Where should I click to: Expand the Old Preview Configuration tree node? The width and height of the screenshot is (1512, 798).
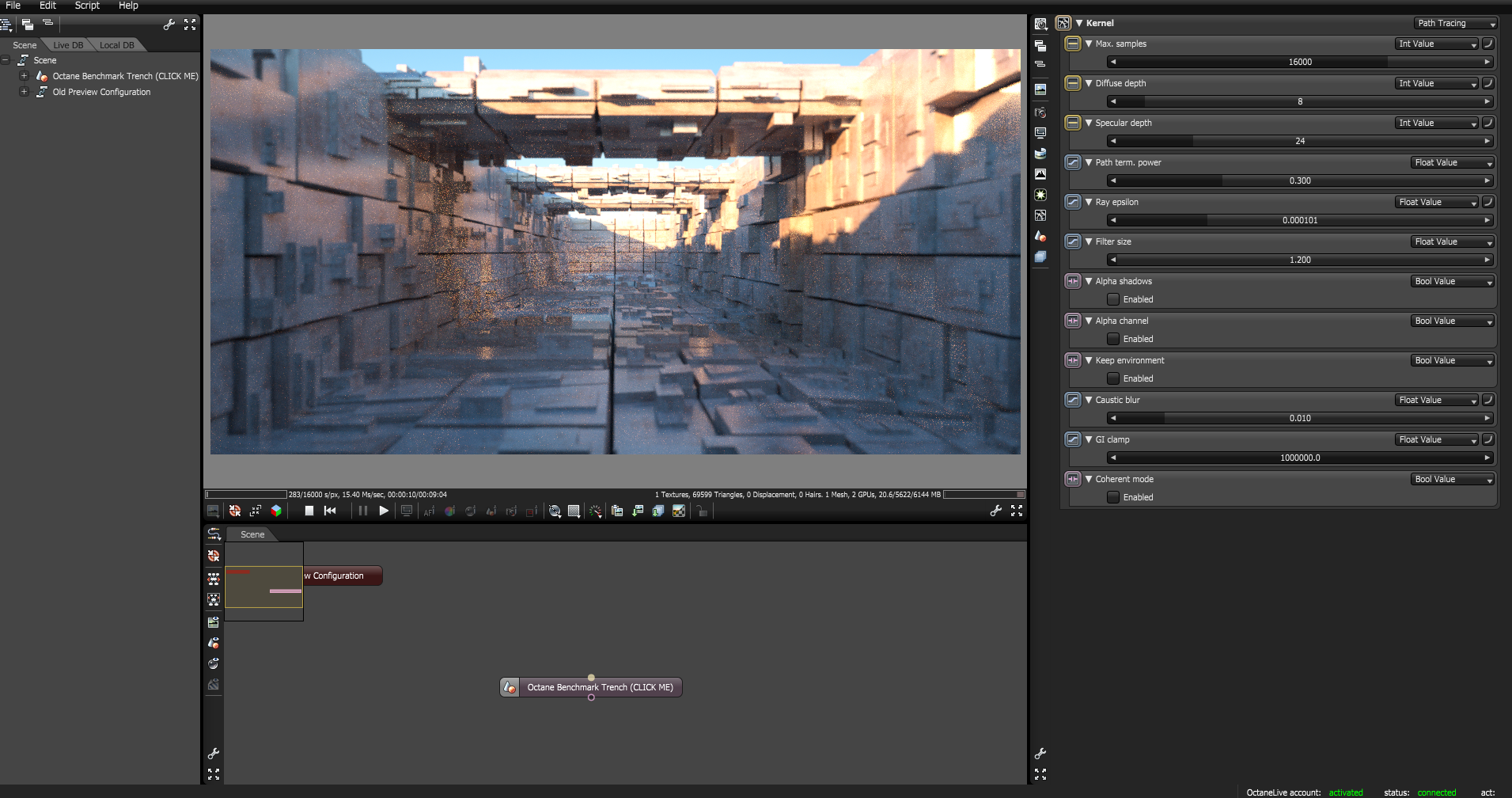tap(24, 92)
